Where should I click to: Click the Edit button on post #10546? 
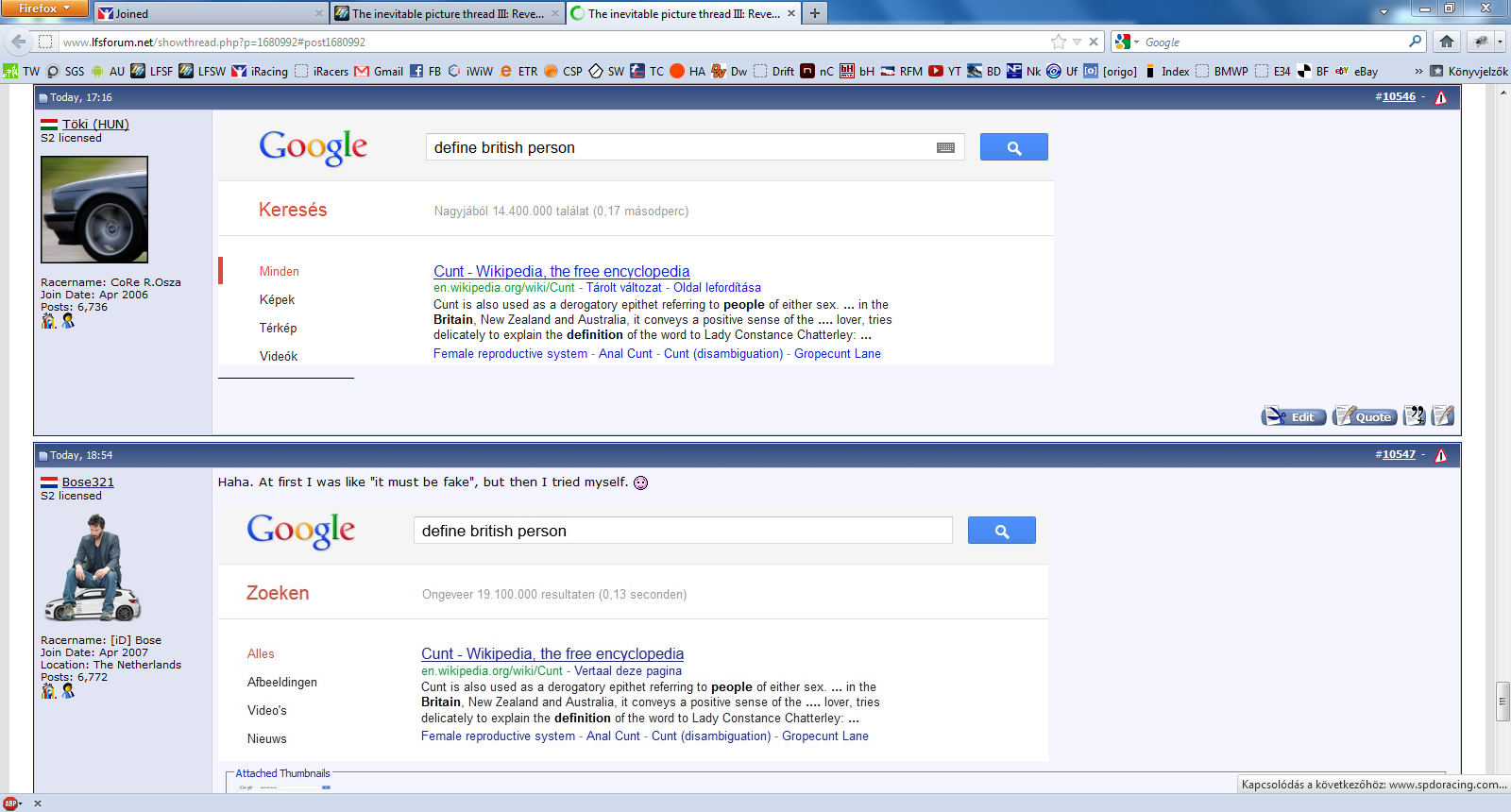(x=1294, y=416)
